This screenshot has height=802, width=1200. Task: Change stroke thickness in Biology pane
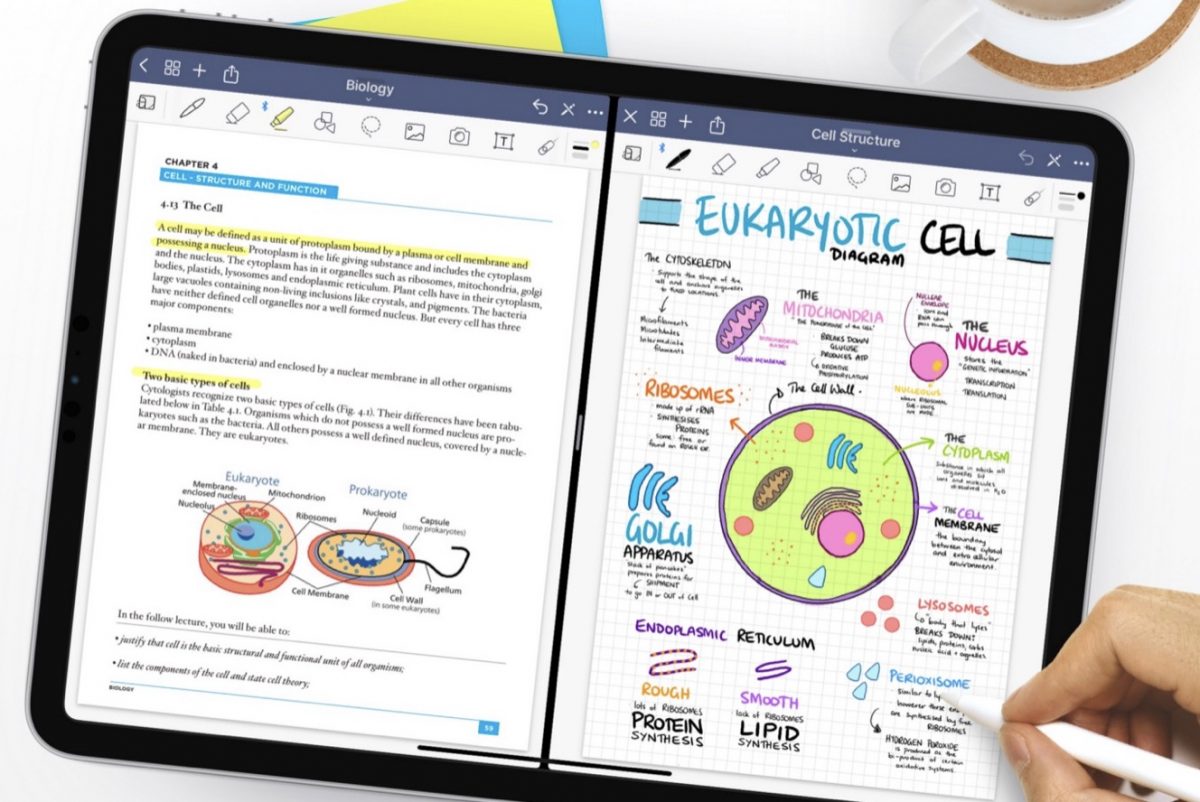click(579, 151)
